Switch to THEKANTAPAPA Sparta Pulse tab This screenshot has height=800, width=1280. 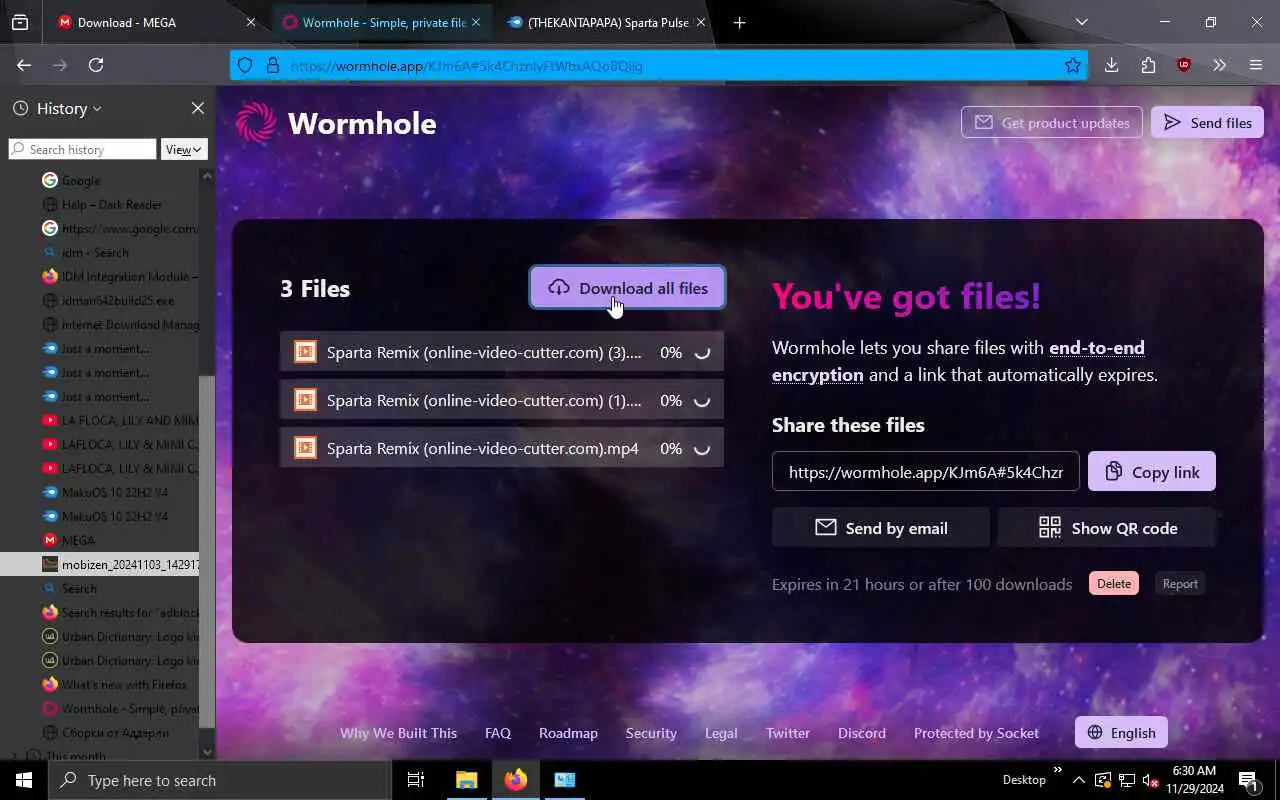pyautogui.click(x=606, y=22)
